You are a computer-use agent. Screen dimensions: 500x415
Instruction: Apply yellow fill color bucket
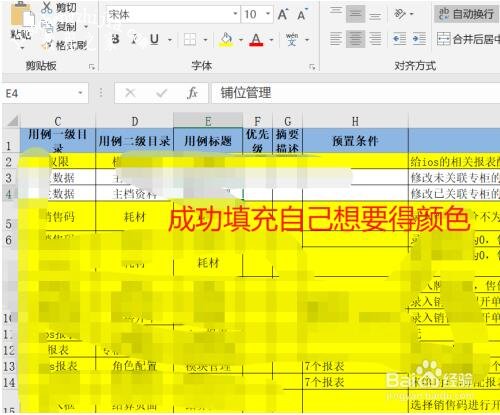click(x=226, y=39)
